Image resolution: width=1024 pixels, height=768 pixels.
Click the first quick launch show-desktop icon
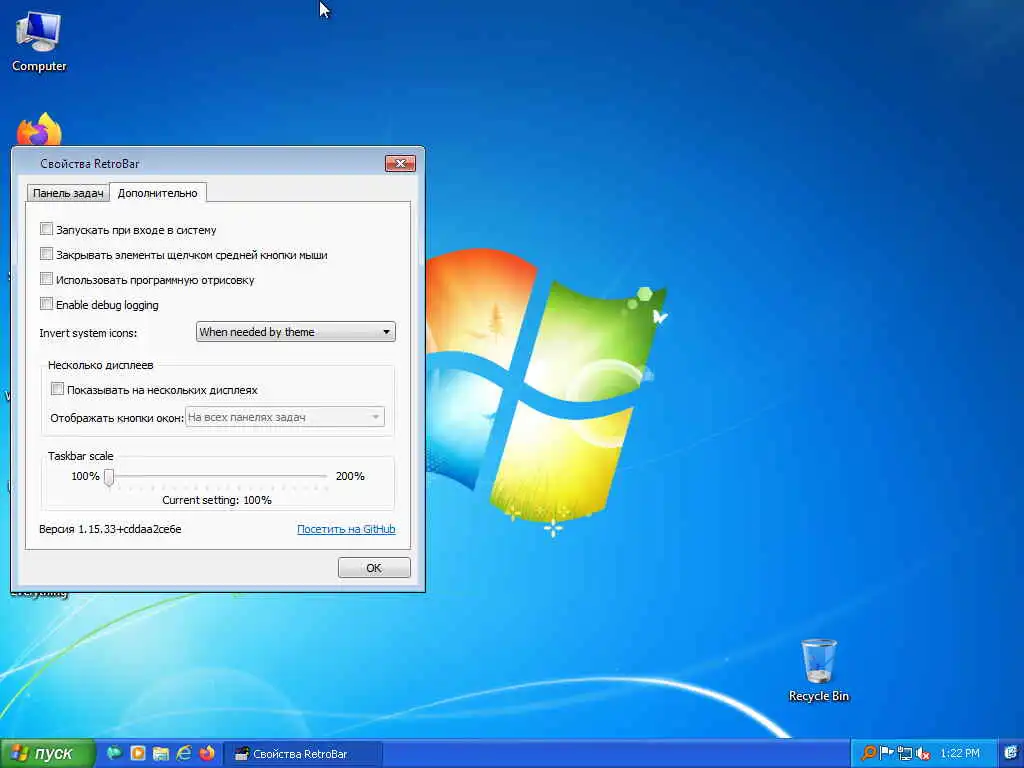click(114, 754)
